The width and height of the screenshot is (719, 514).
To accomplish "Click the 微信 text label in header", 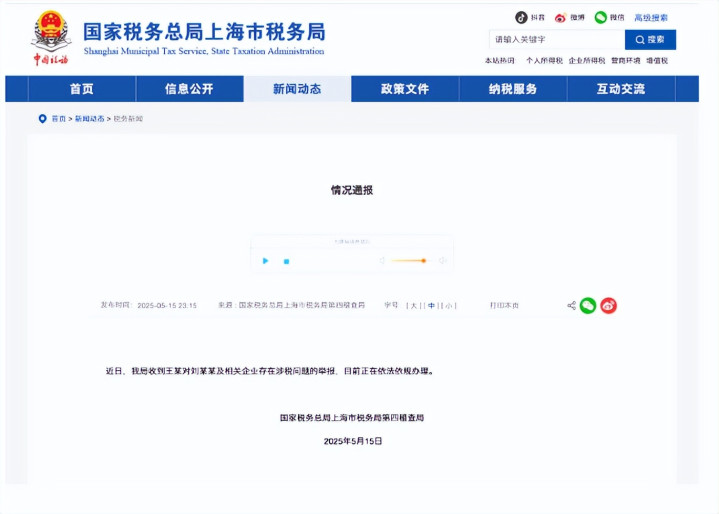I will [617, 18].
